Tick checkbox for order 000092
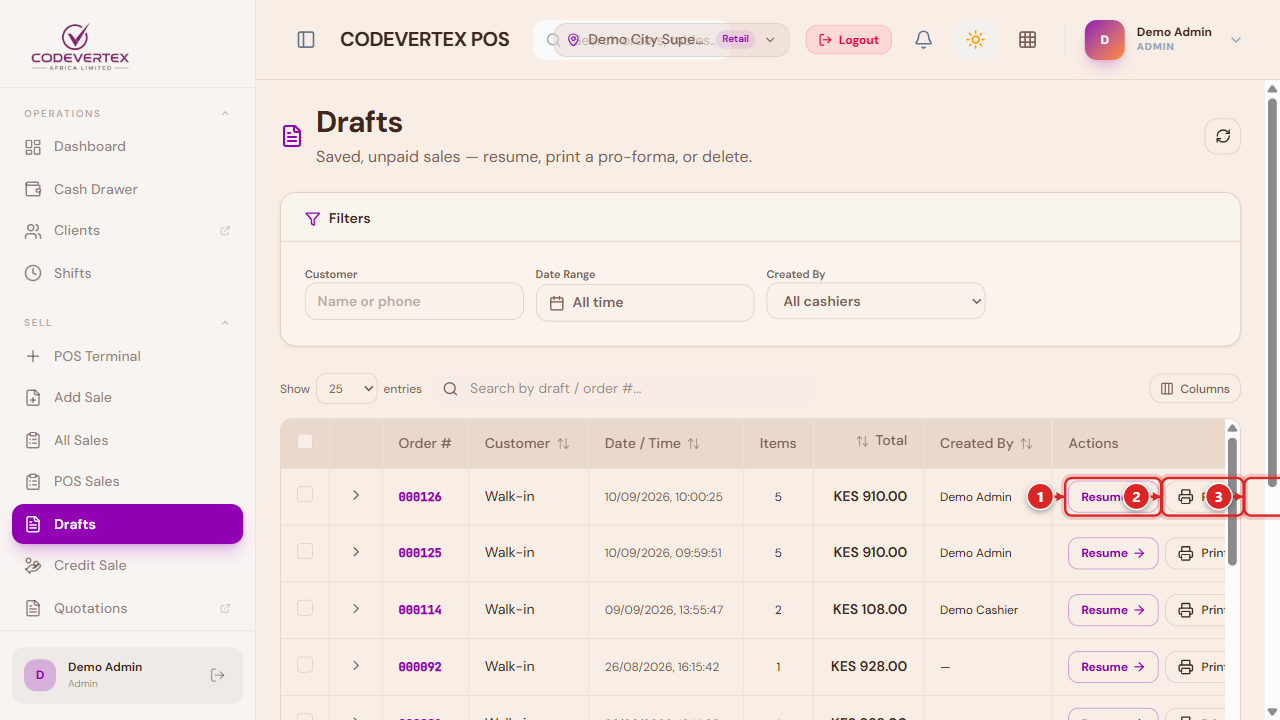Image resolution: width=1280 pixels, height=720 pixels. point(305,665)
